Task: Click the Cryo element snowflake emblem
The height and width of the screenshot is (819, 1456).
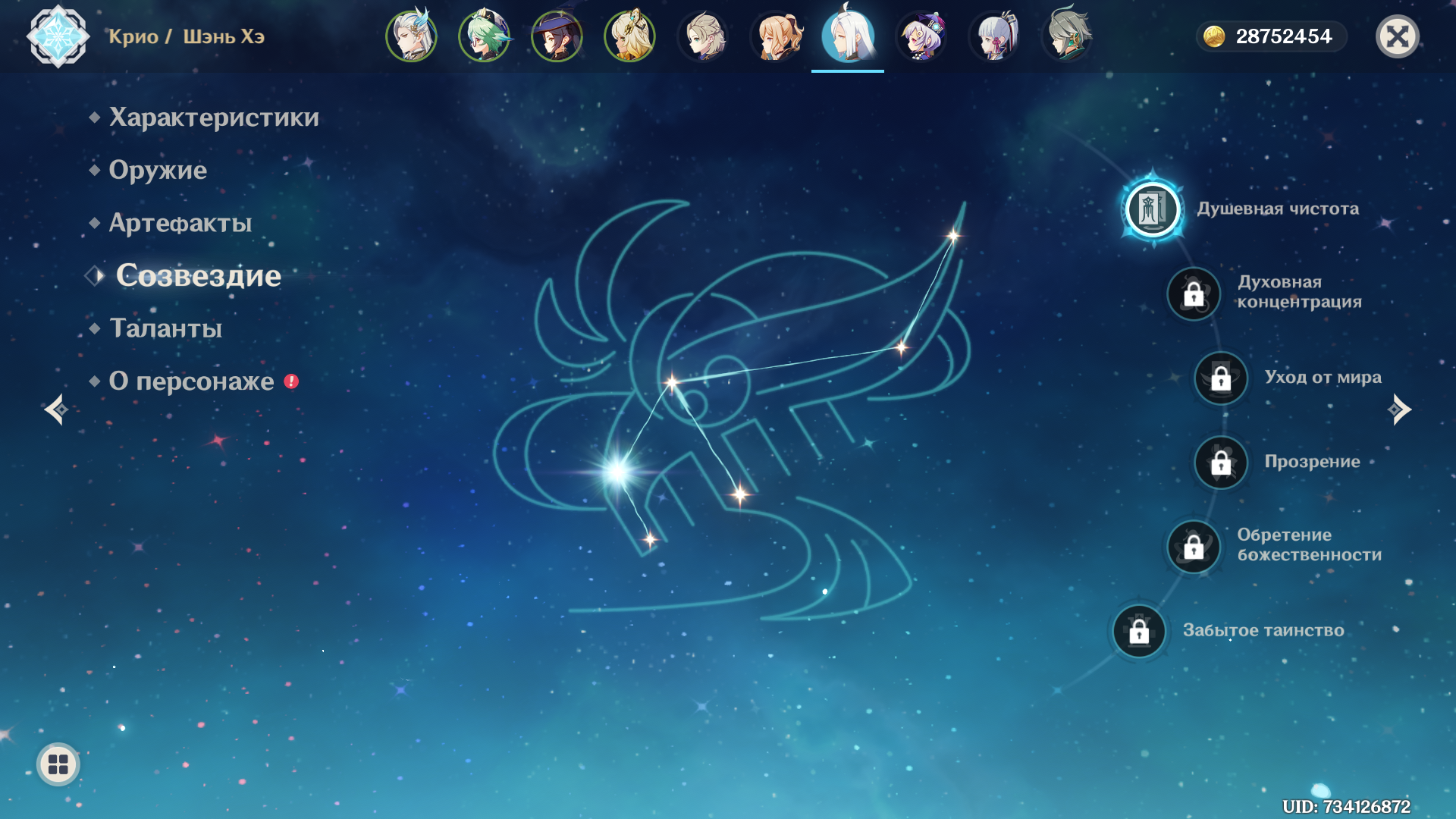Action: 58,36
